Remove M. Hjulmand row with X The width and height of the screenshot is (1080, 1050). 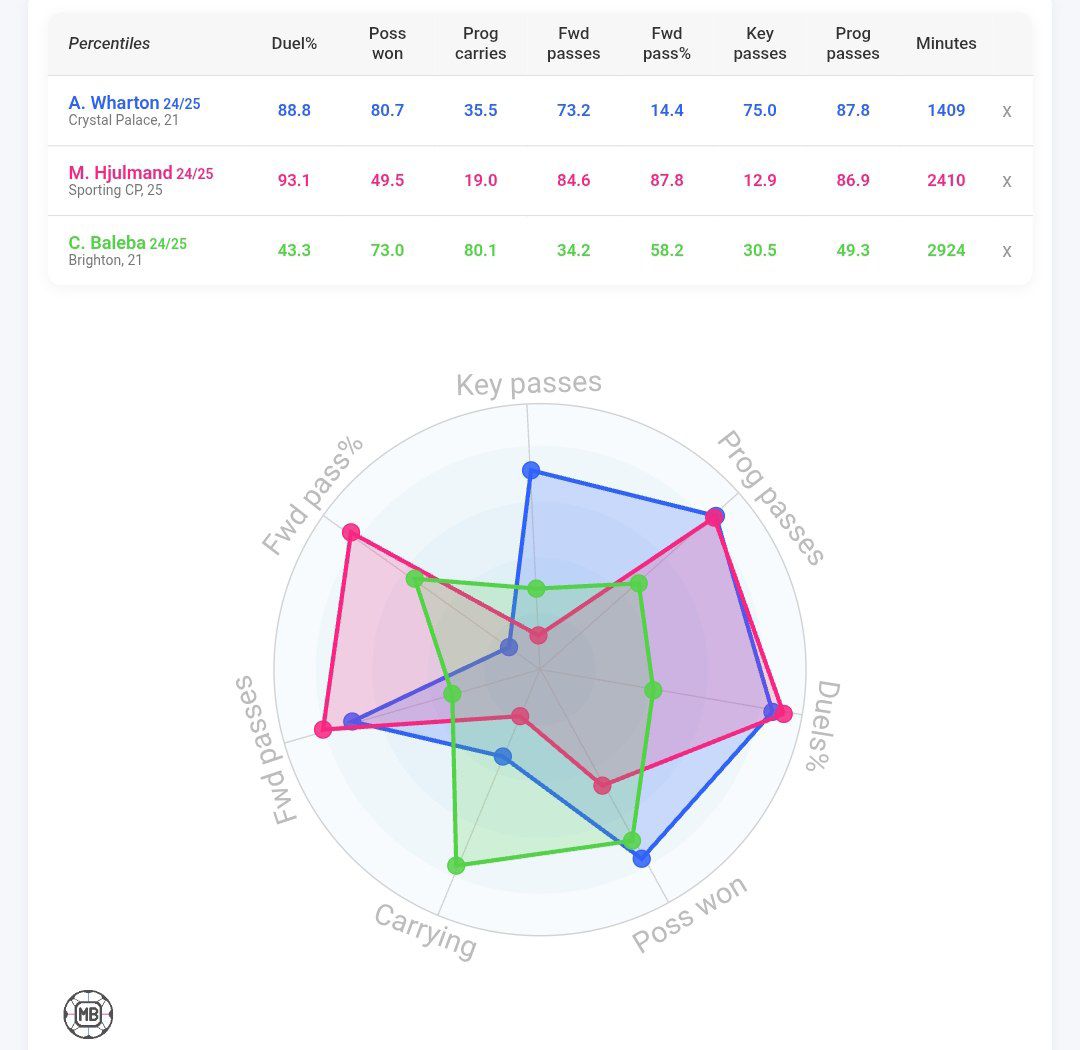click(x=1007, y=181)
